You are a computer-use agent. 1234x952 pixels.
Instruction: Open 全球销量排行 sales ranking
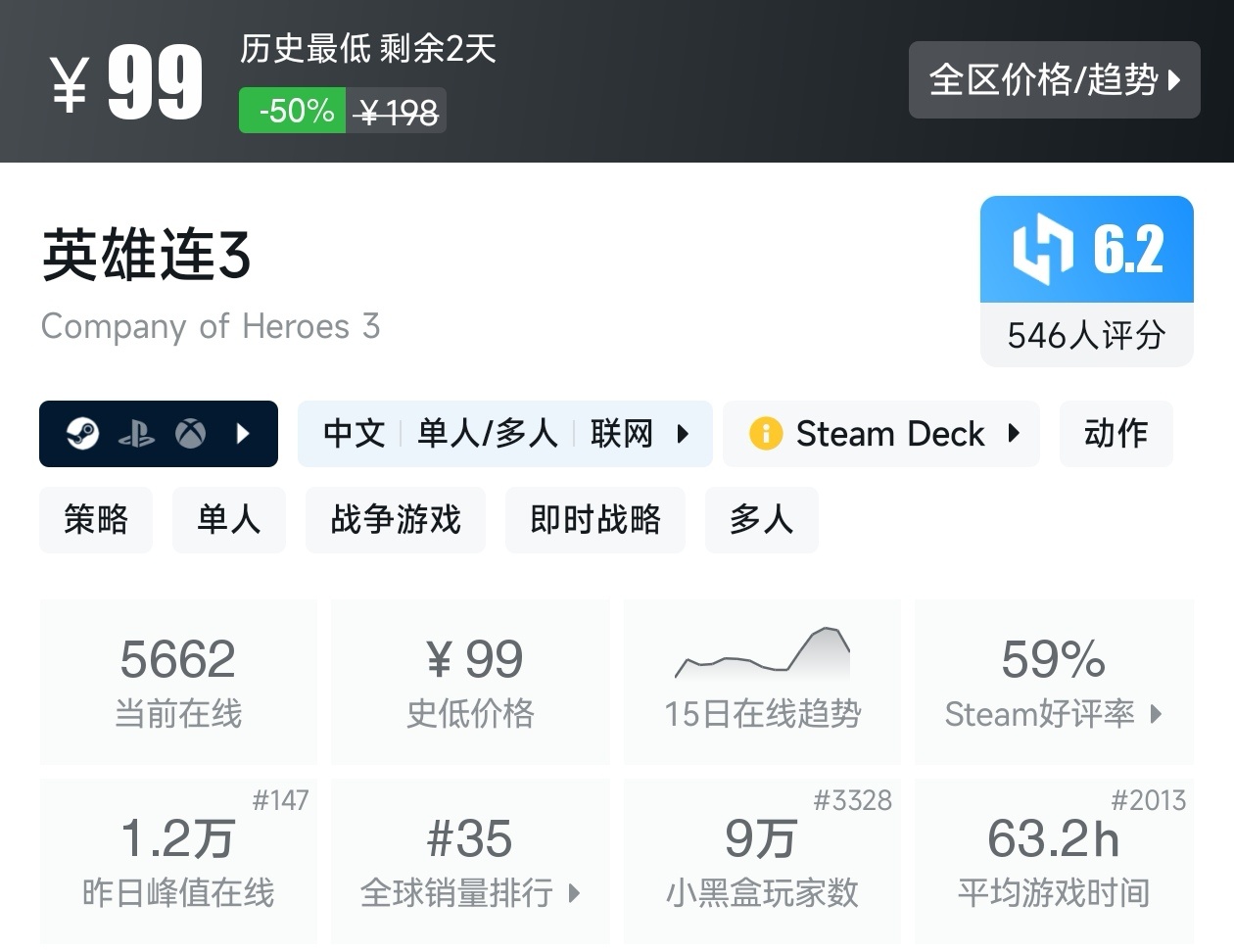click(470, 861)
